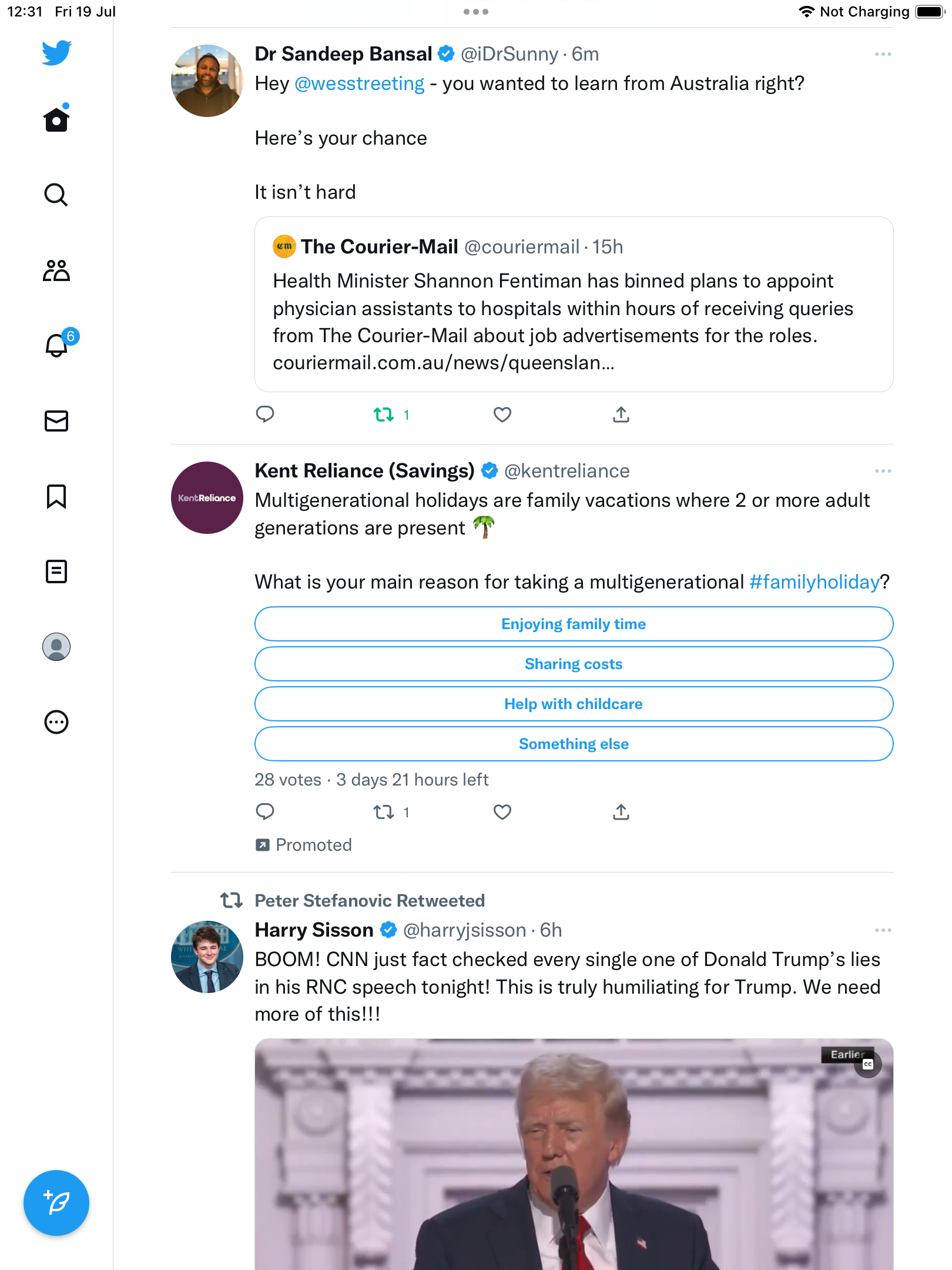Go to Home tab in sidebar
This screenshot has width=952, height=1270.
[56, 120]
